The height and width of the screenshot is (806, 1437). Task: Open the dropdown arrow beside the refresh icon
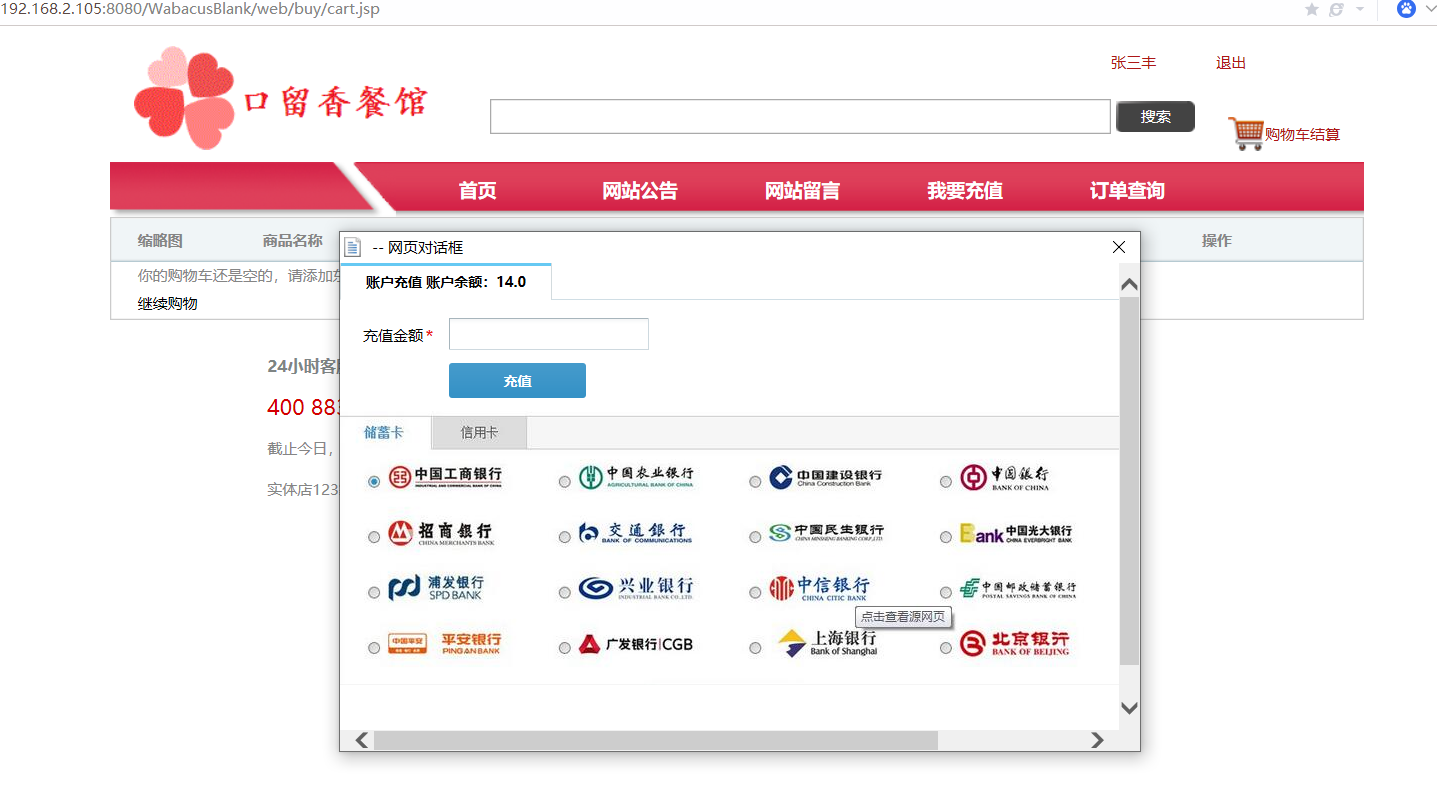1360,9
